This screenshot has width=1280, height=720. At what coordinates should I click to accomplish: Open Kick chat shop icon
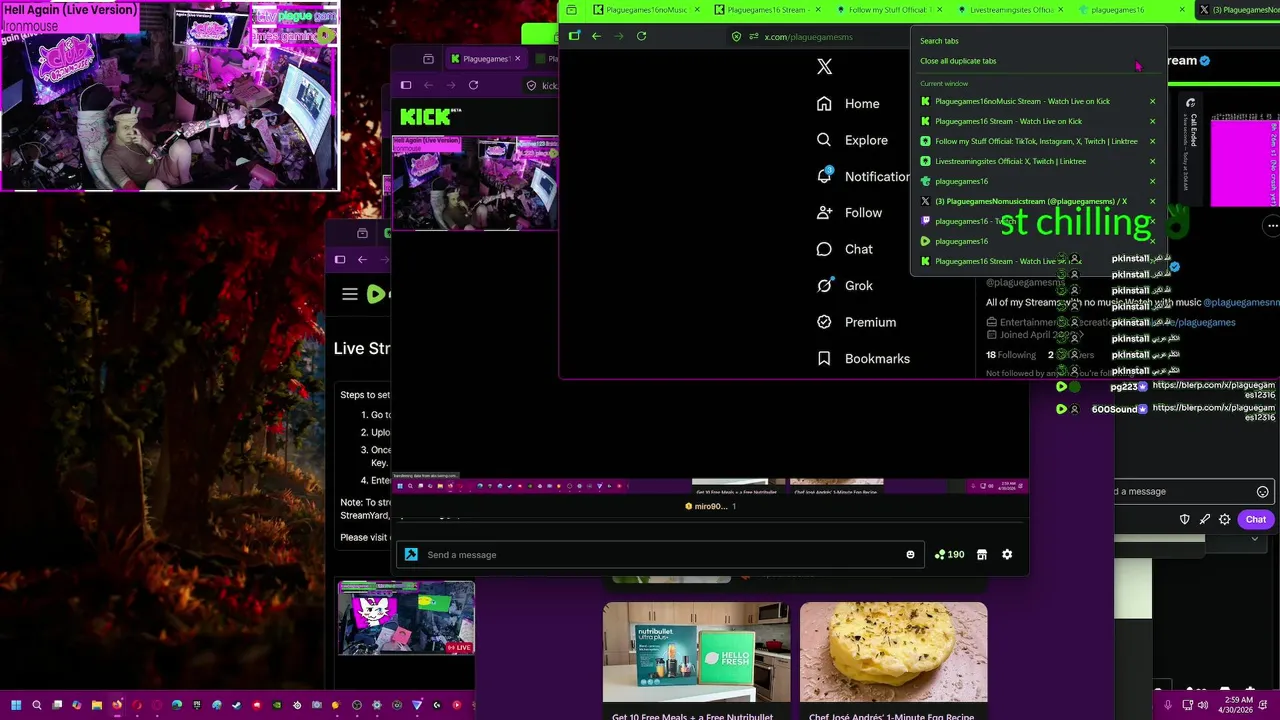coord(982,555)
